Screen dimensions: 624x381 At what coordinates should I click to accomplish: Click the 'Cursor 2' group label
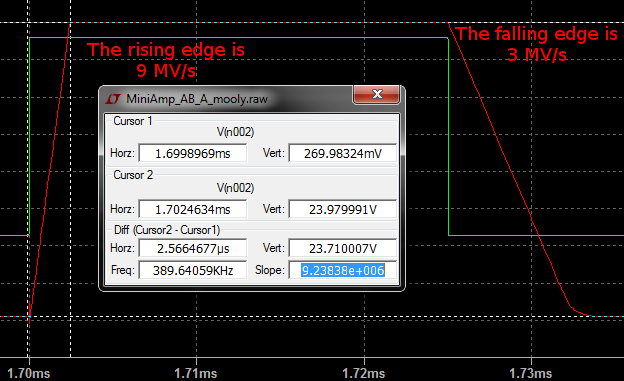coord(133,175)
